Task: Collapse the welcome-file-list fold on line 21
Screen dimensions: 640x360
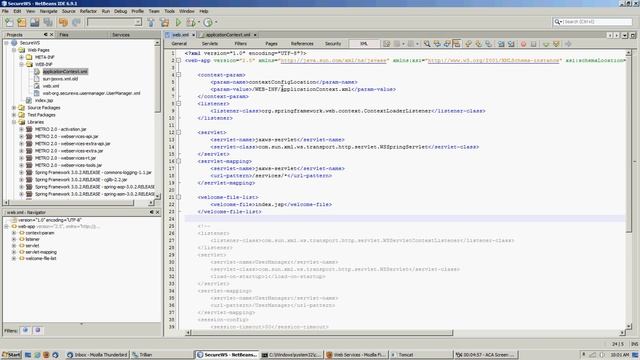Action: tap(178, 197)
